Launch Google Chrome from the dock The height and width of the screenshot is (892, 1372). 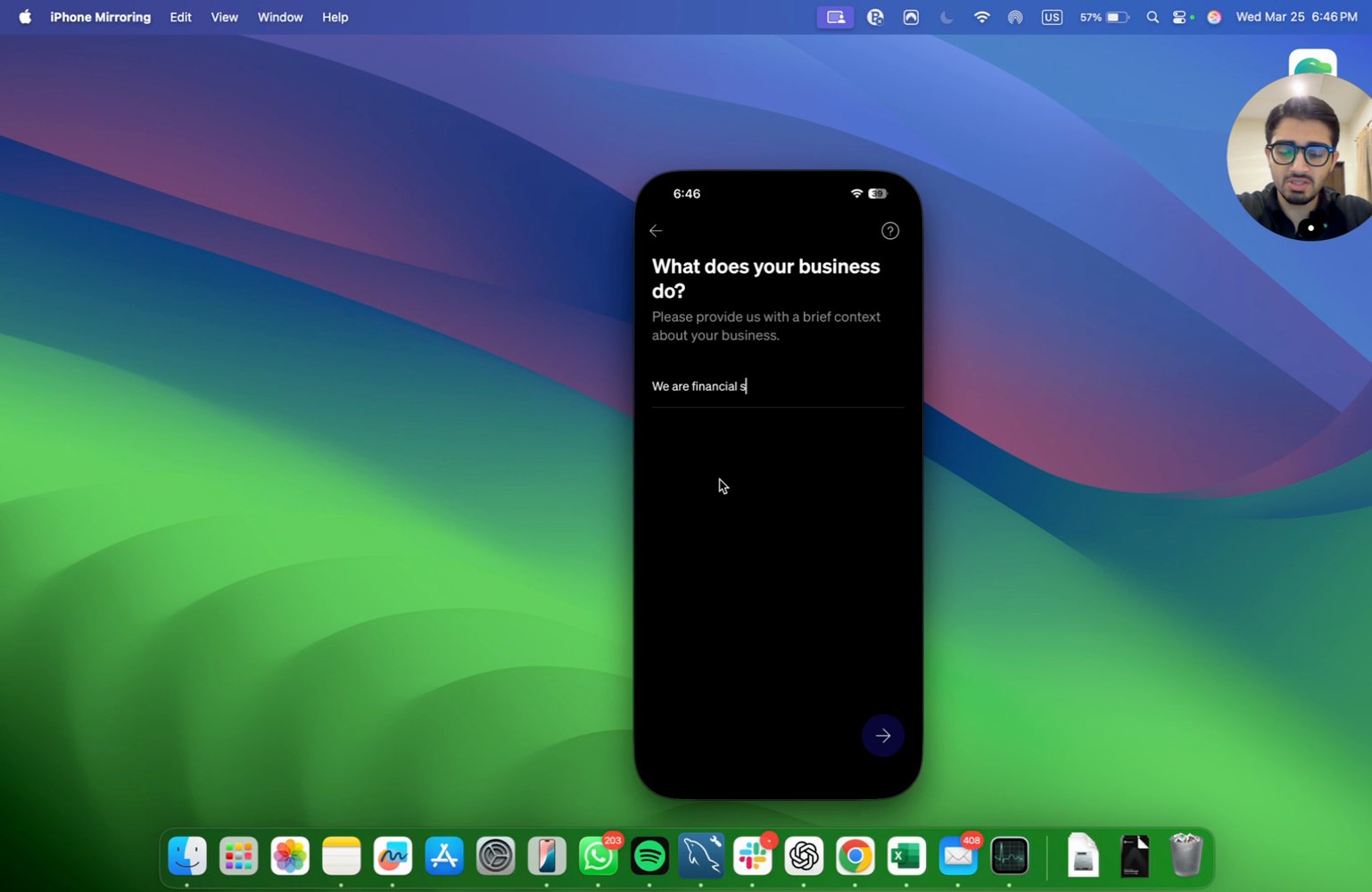[855, 856]
